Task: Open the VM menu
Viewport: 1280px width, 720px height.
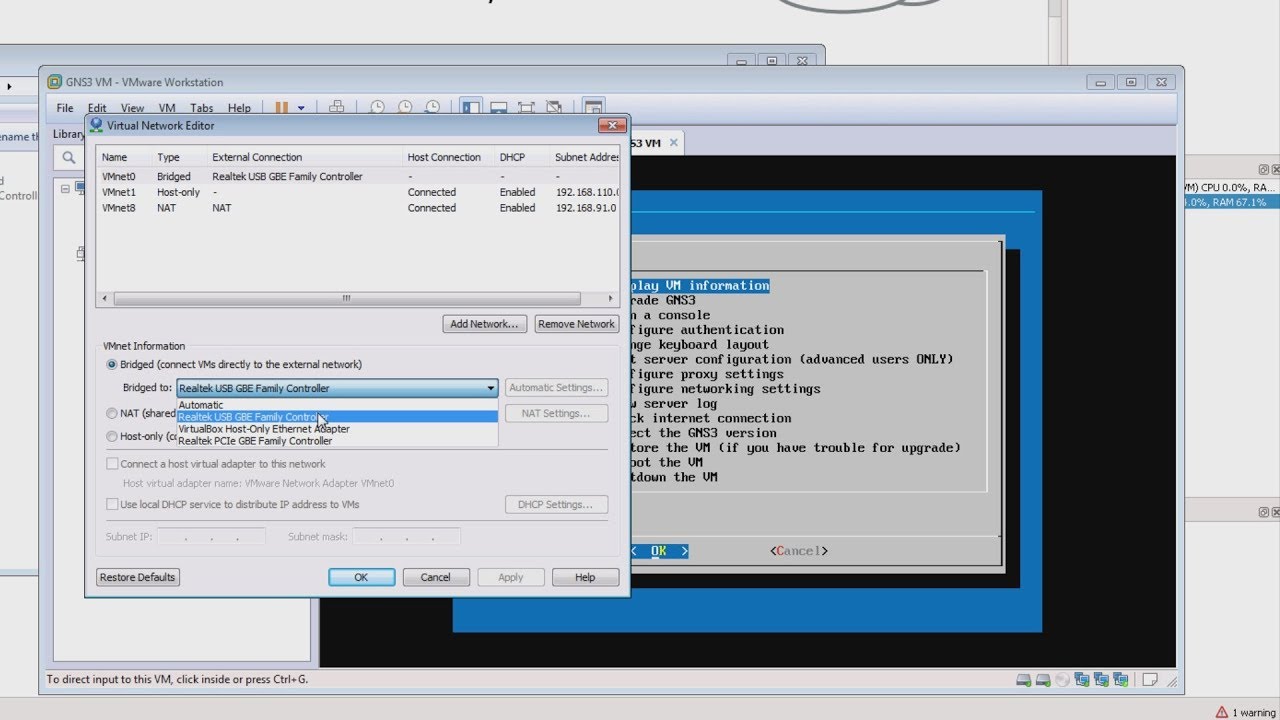Action: pyautogui.click(x=167, y=108)
